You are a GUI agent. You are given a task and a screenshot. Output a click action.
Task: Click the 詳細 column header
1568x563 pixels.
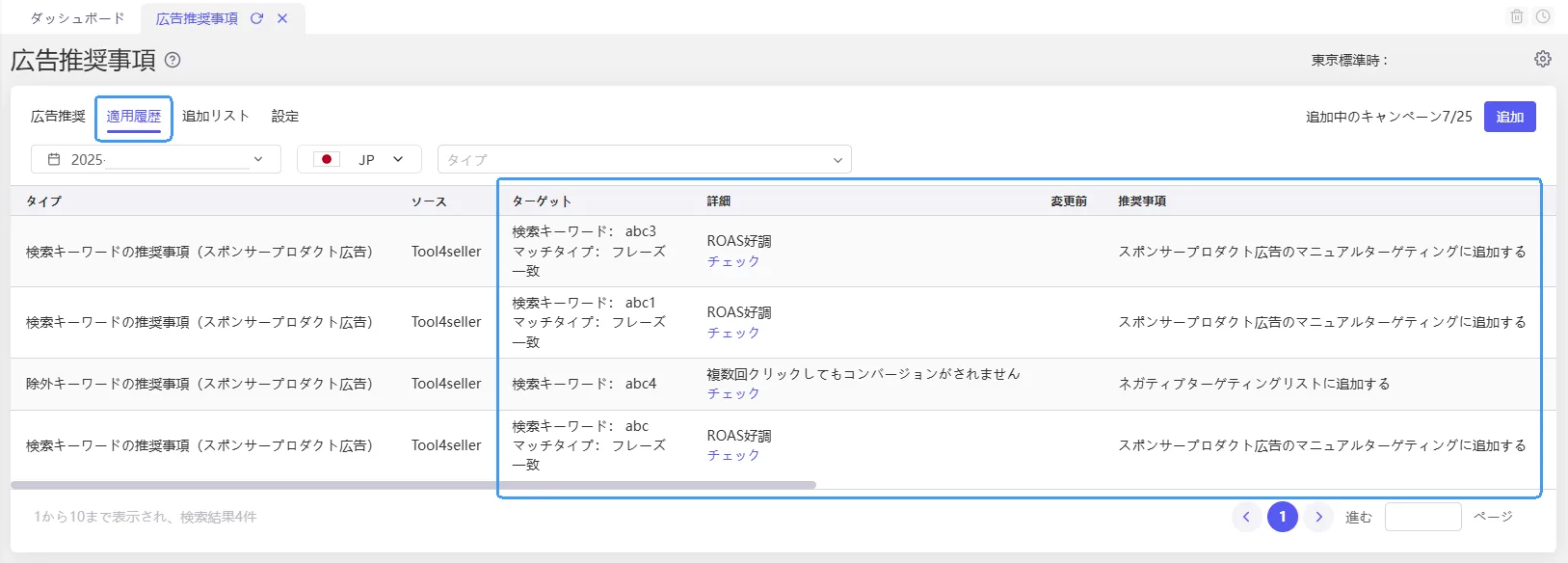[x=719, y=201]
